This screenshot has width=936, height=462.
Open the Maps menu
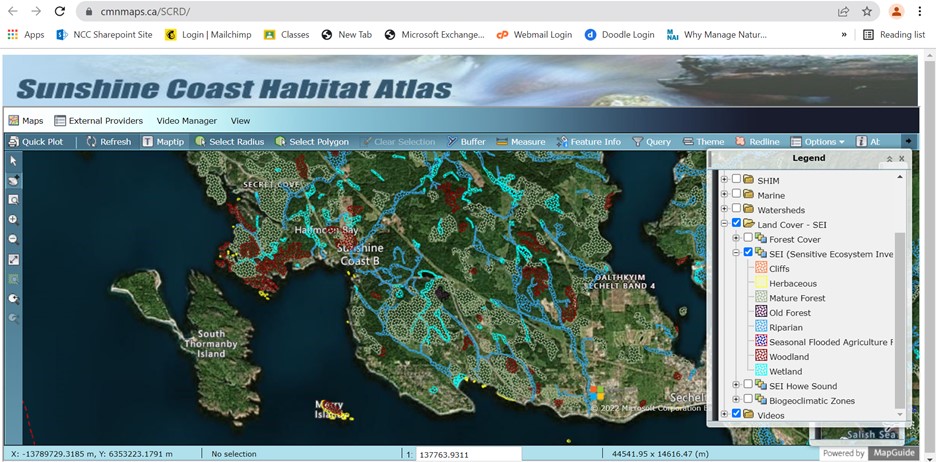point(26,121)
